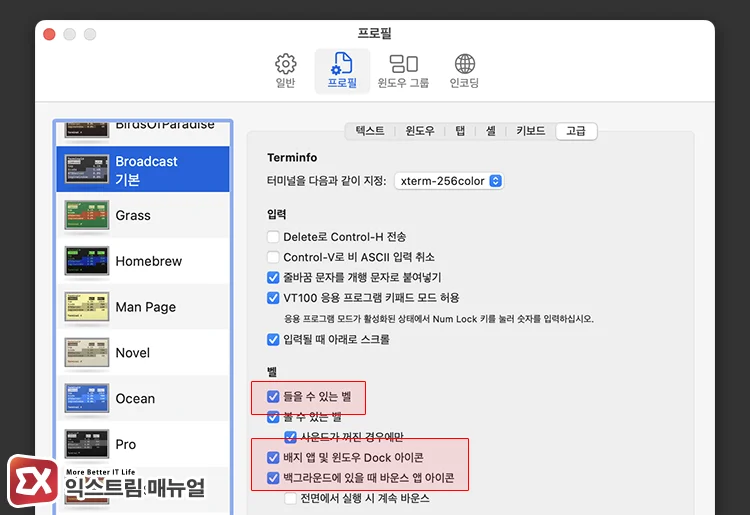The image size is (750, 515).
Task: Click the Broadcast profile thumbnail
Action: pyautogui.click(x=87, y=169)
